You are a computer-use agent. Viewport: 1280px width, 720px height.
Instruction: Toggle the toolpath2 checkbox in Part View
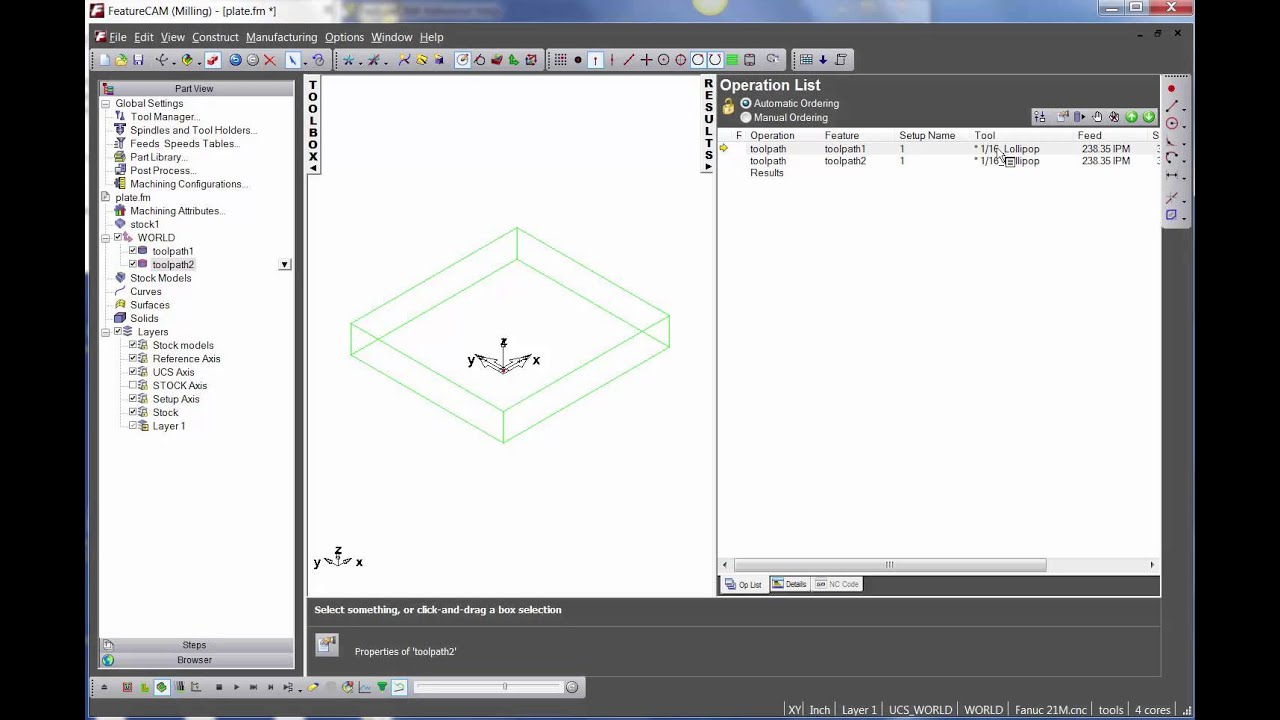coord(133,264)
